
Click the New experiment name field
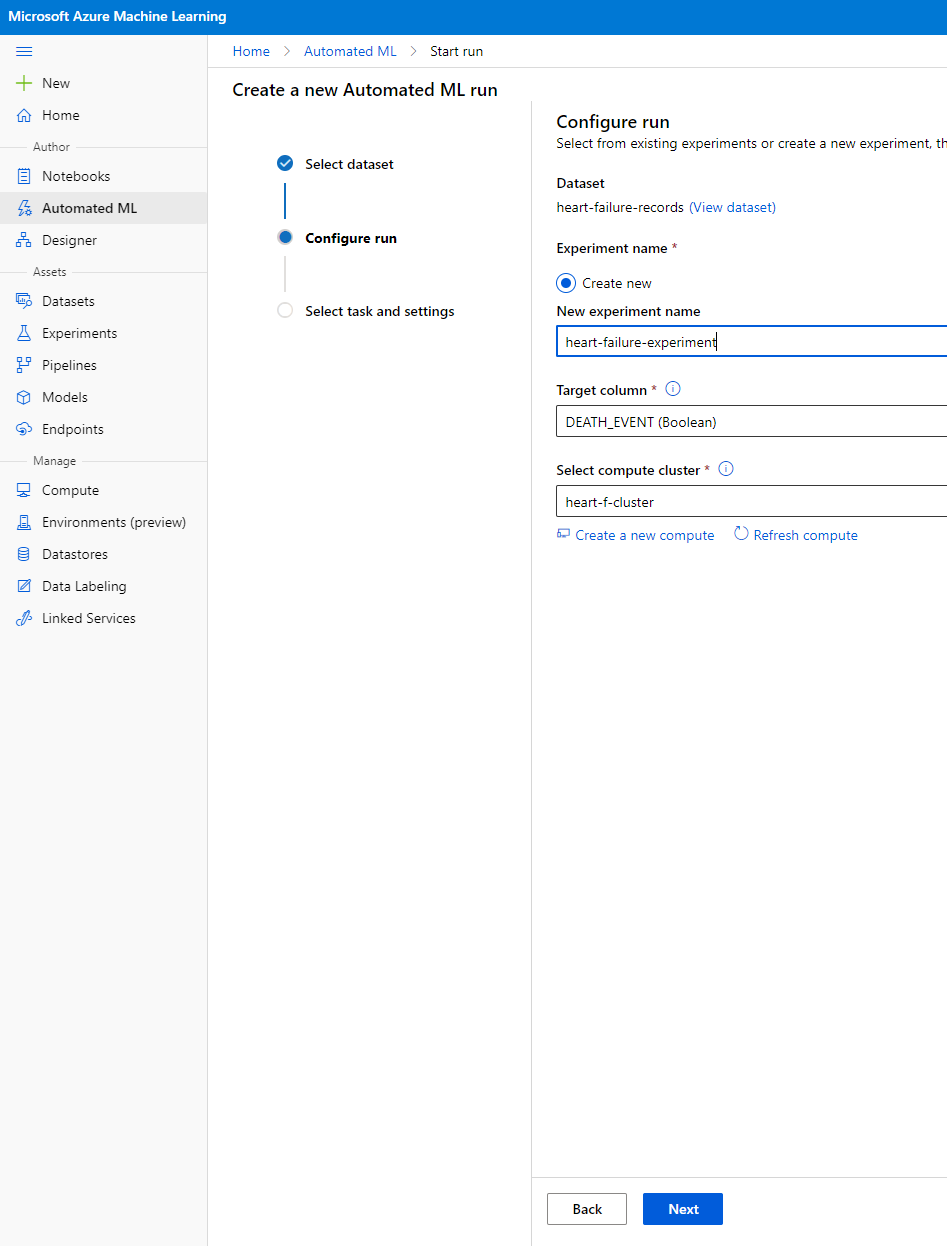click(750, 342)
